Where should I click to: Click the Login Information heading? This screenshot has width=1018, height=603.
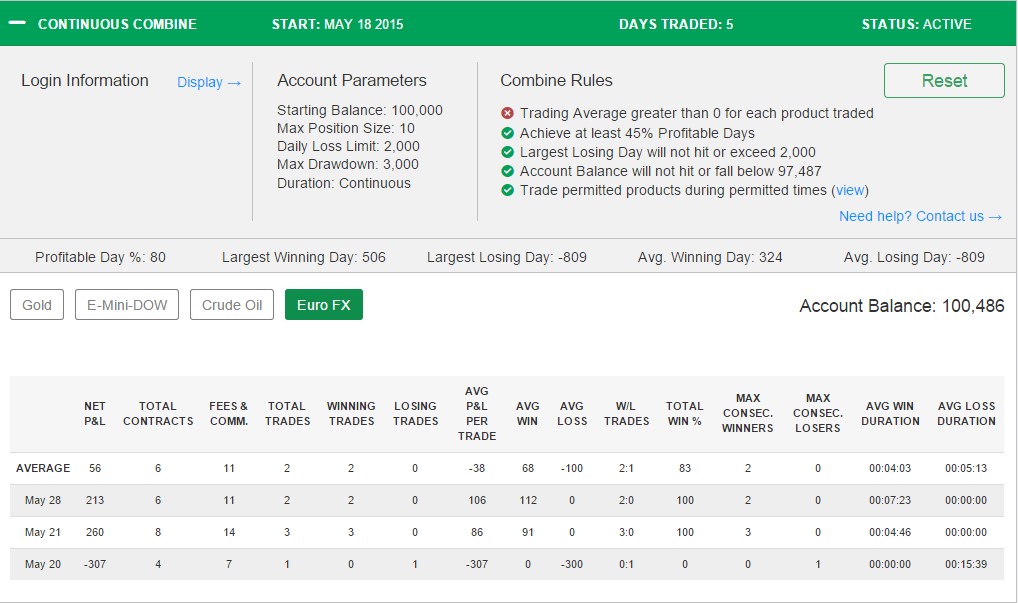point(85,80)
